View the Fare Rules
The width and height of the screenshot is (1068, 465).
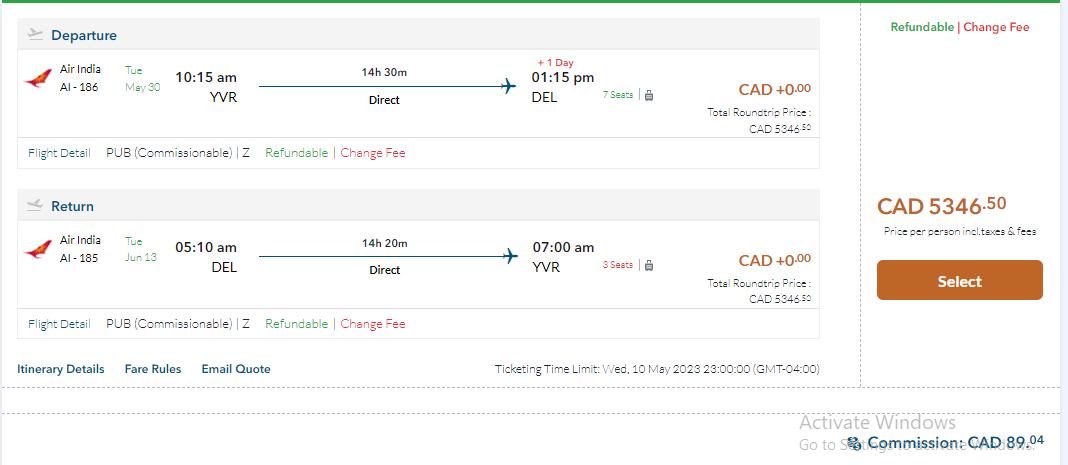(153, 369)
